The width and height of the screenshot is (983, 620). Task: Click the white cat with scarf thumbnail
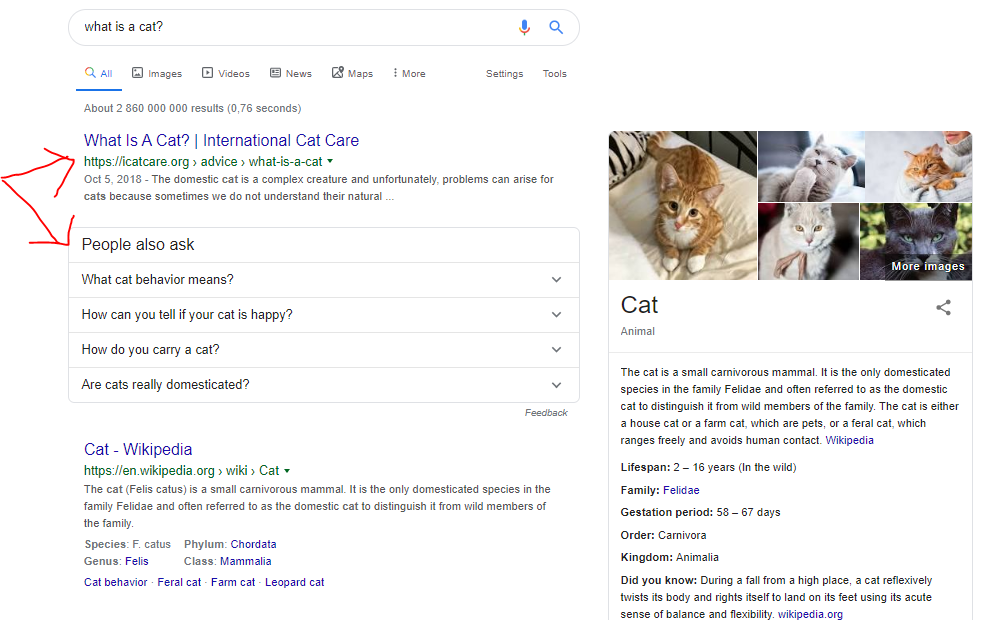(x=808, y=241)
